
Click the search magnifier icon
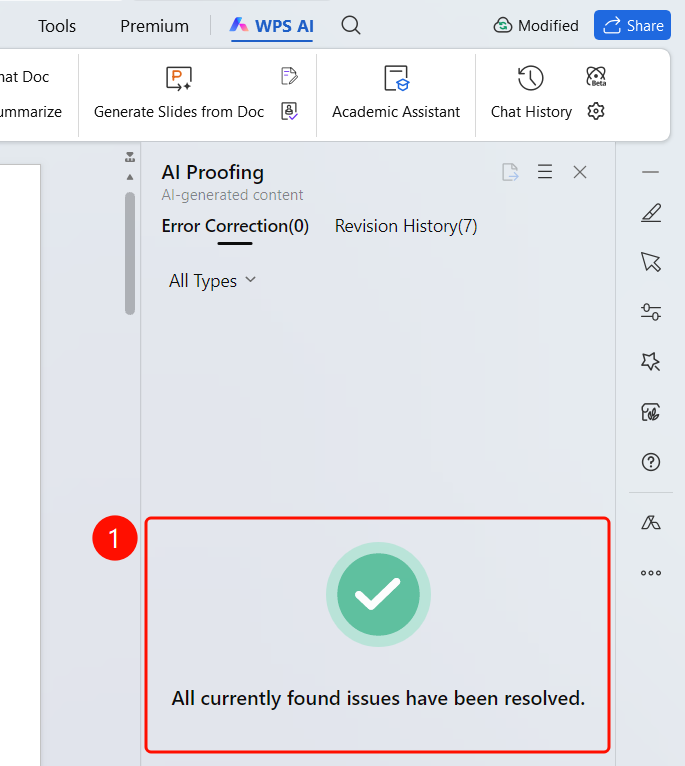tap(351, 25)
